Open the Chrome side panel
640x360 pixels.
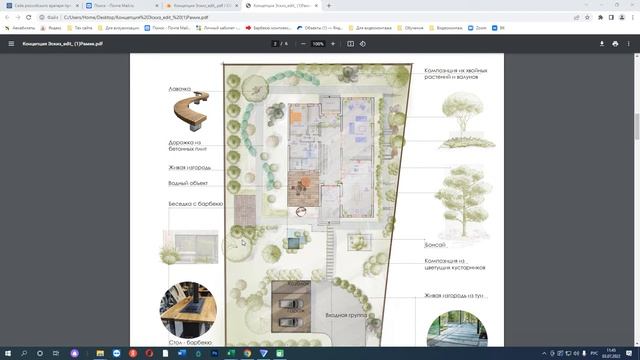(611, 18)
